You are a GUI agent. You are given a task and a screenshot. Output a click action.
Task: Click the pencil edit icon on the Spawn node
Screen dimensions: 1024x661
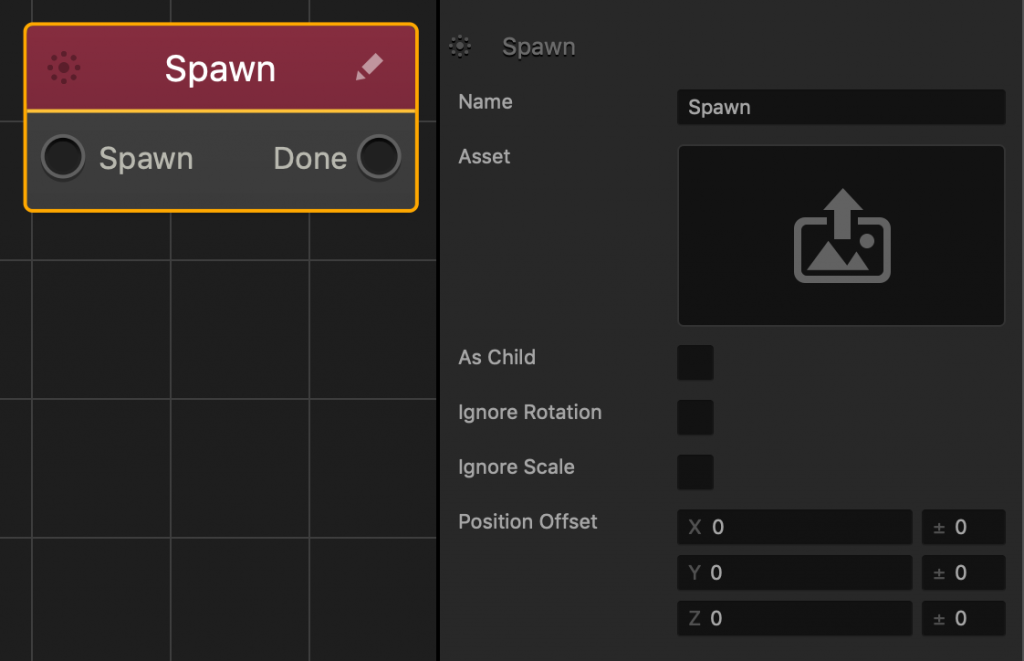tap(369, 67)
